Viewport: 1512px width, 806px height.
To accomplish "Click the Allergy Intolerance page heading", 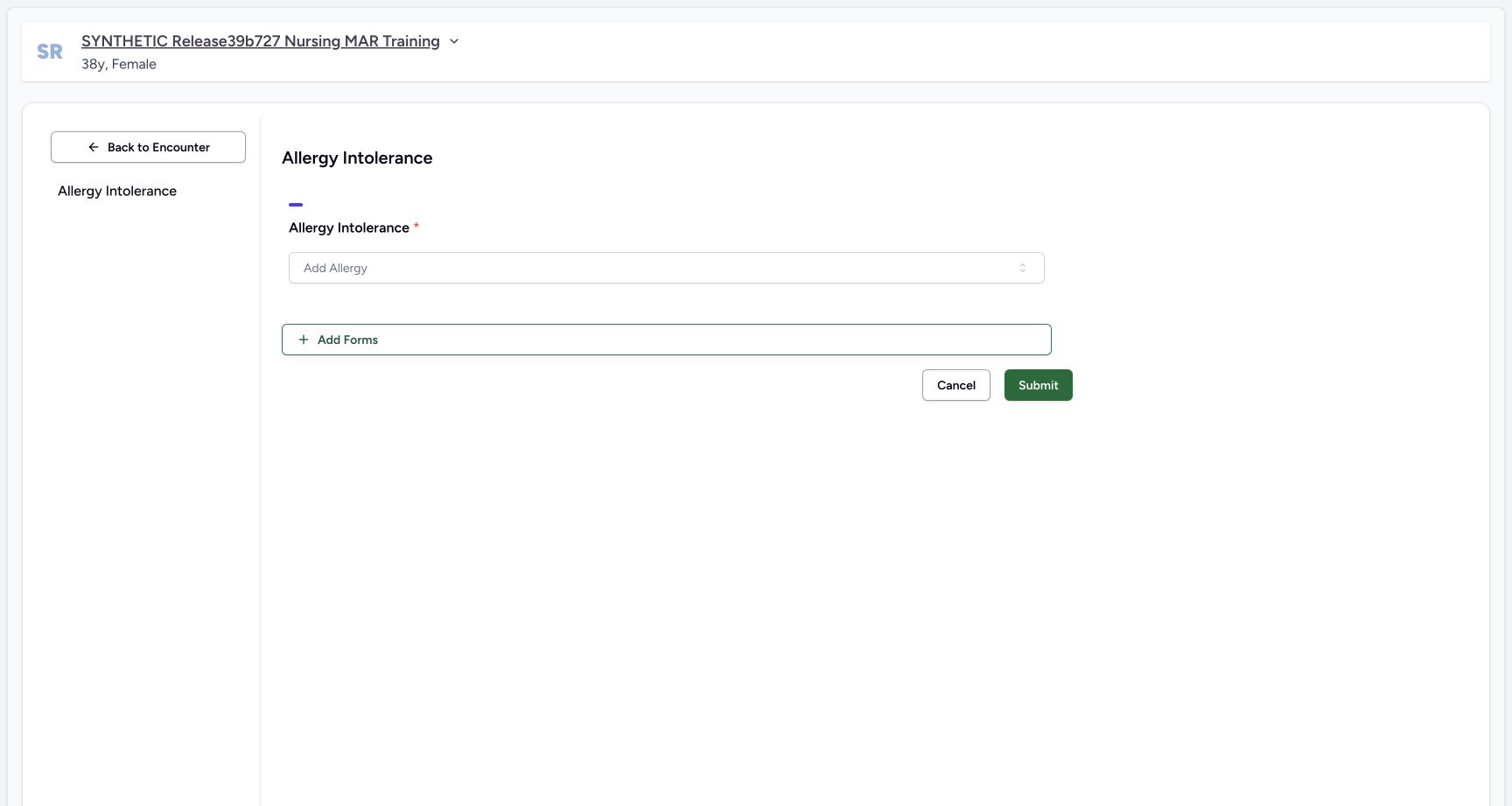I will pyautogui.click(x=357, y=158).
